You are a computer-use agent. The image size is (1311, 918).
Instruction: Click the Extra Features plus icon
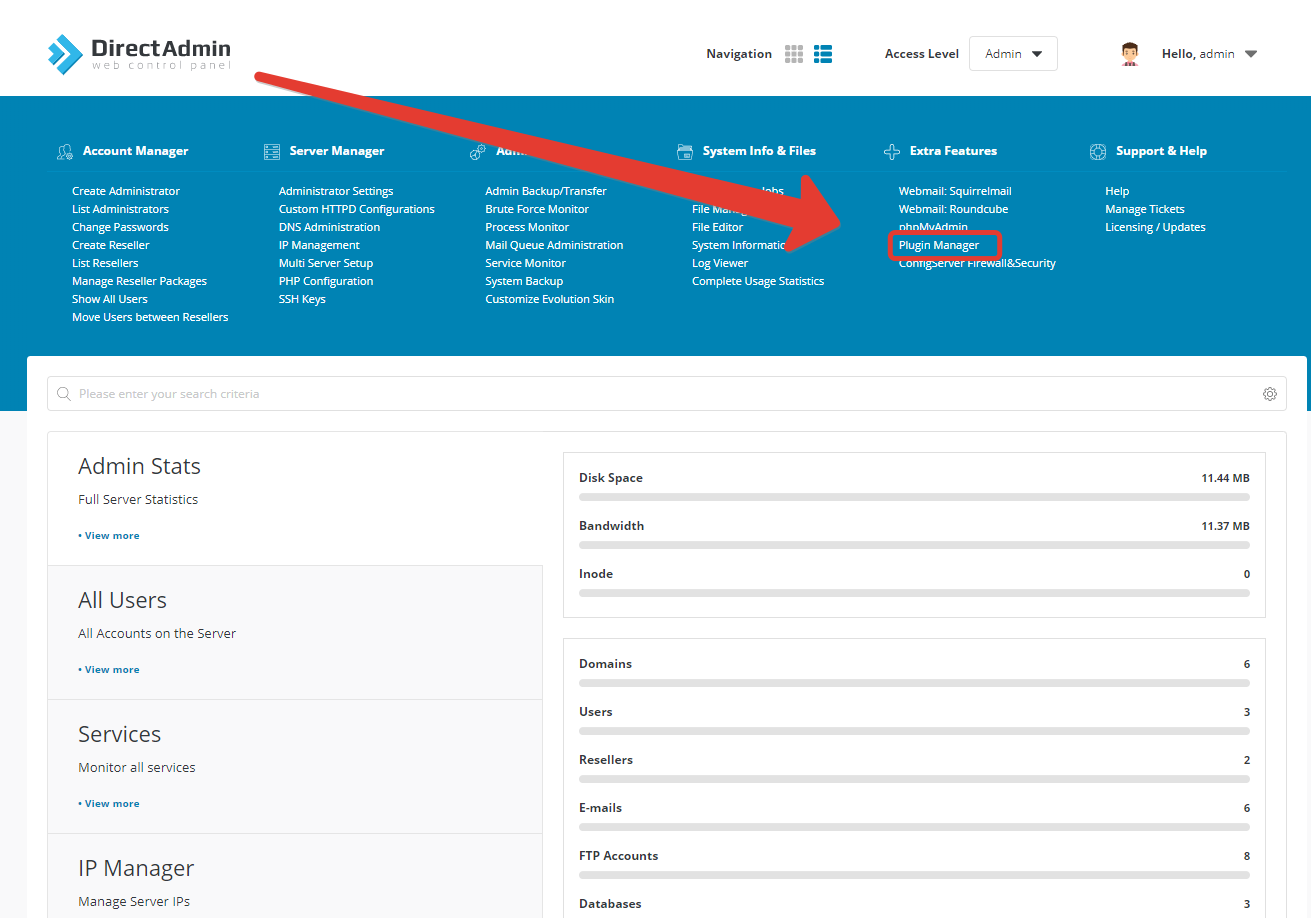[x=891, y=151]
